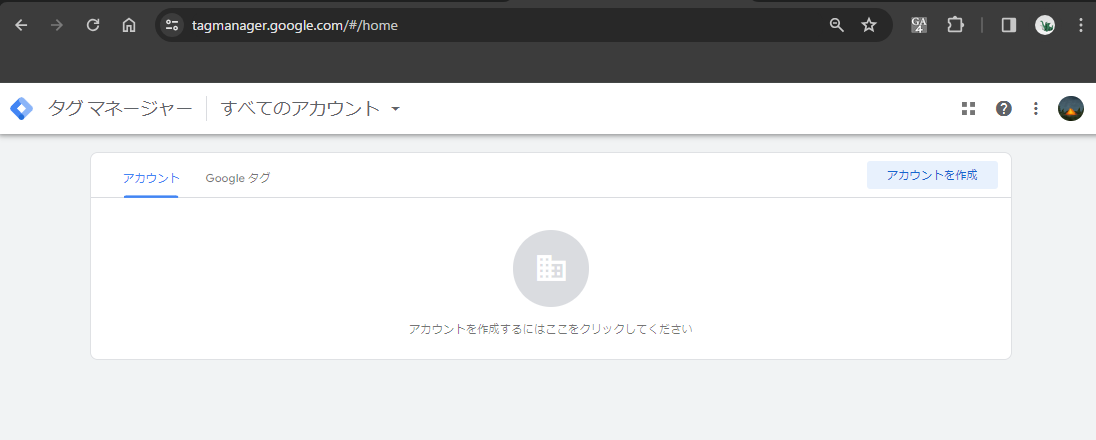Expand the すべてのアカウント account selector
The image size is (1096, 440).
(310, 108)
